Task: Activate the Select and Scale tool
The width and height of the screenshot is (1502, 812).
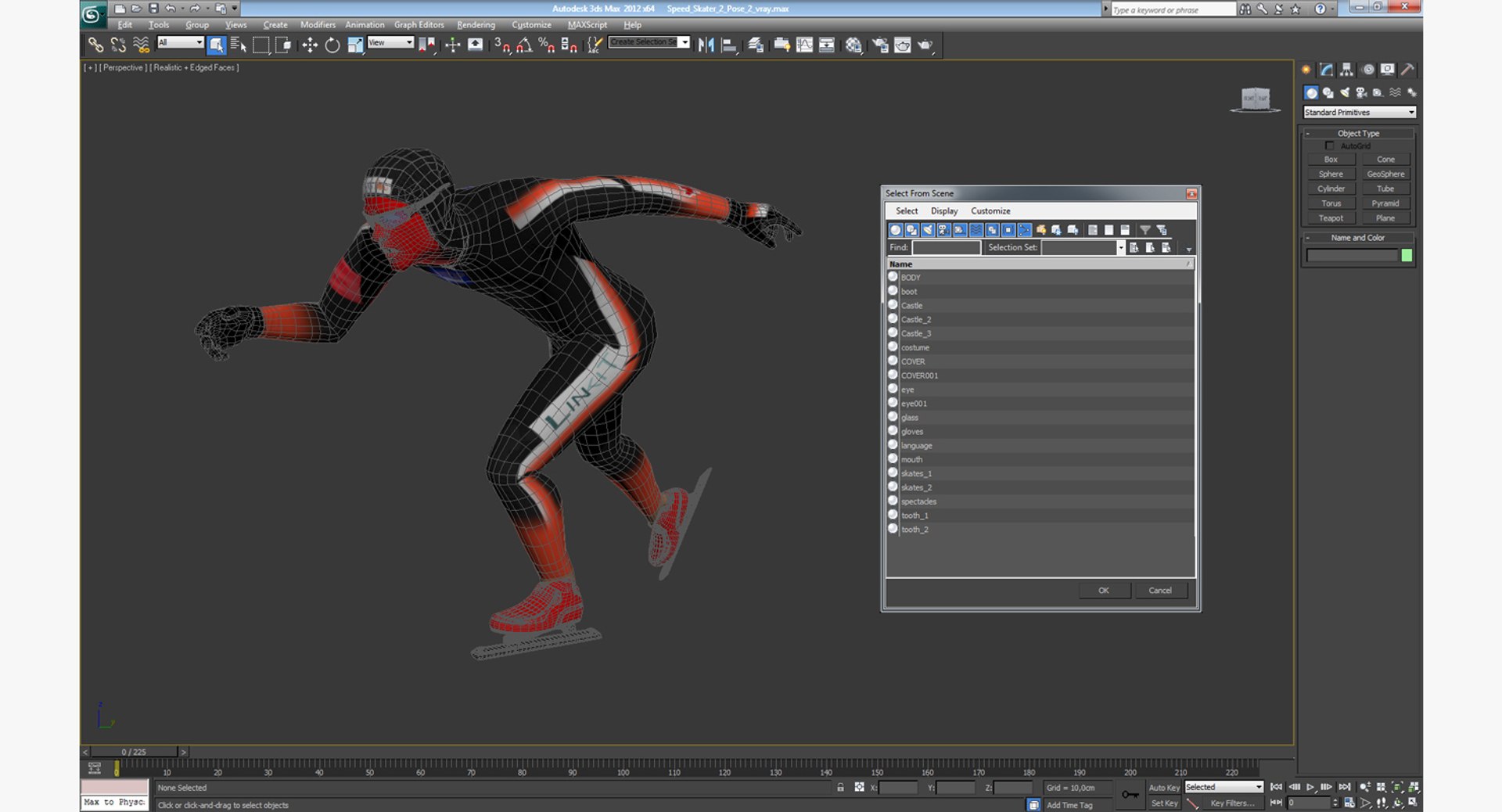Action: pos(355,45)
